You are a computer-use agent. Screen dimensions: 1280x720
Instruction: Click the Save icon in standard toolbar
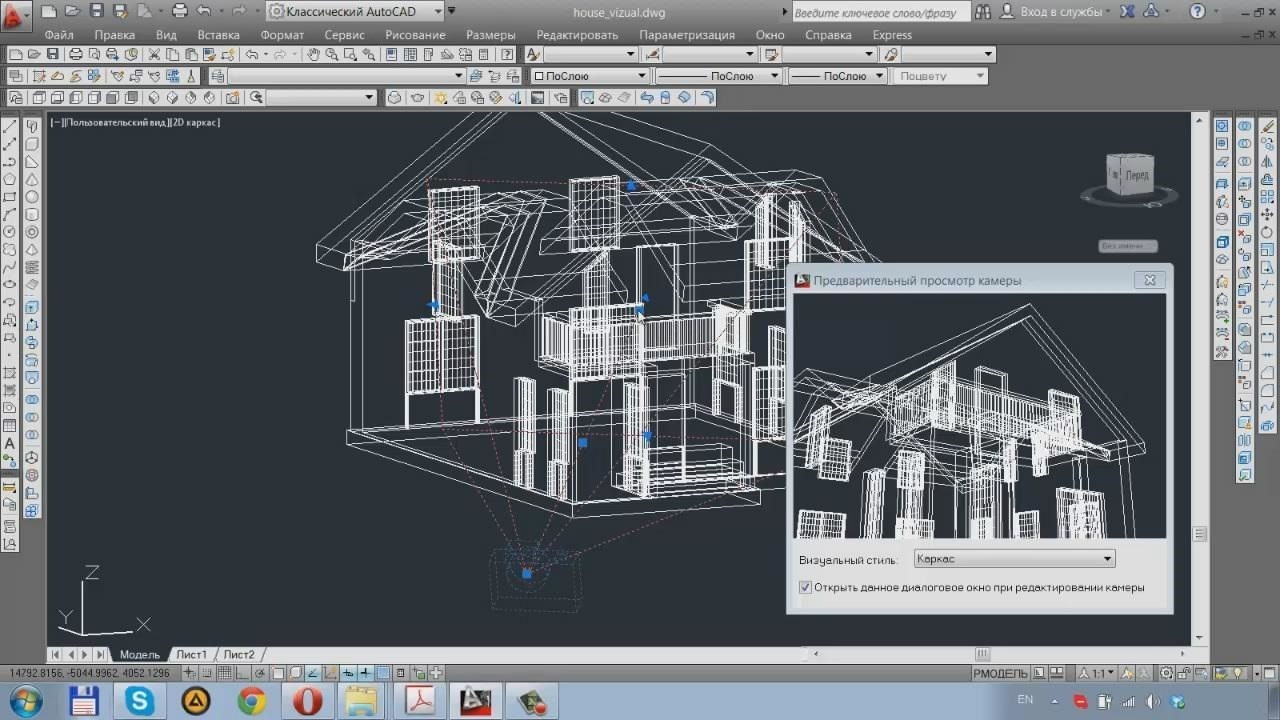pos(52,54)
